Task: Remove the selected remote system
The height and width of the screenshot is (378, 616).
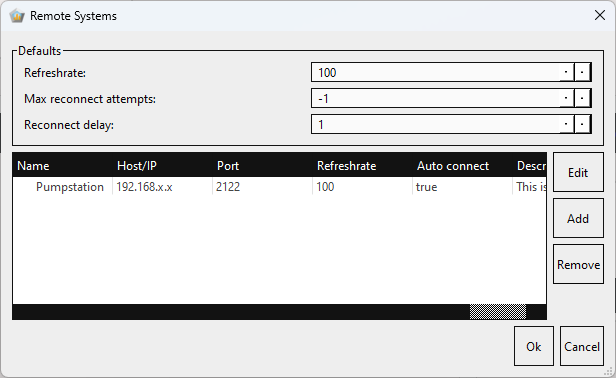Action: point(578,264)
